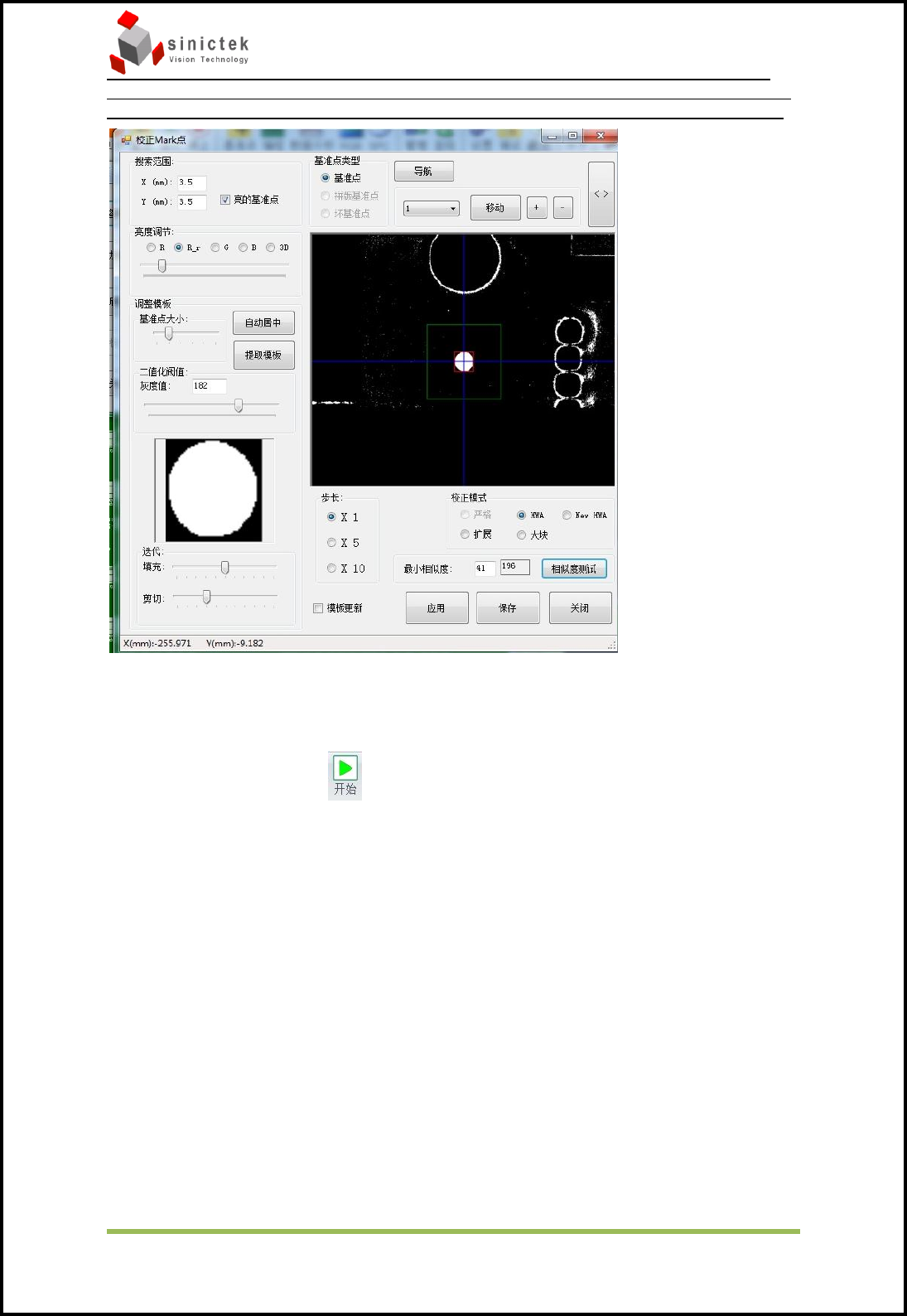The width and height of the screenshot is (907, 1316).
Task: Select HWA correction mode
Action: click(x=522, y=515)
